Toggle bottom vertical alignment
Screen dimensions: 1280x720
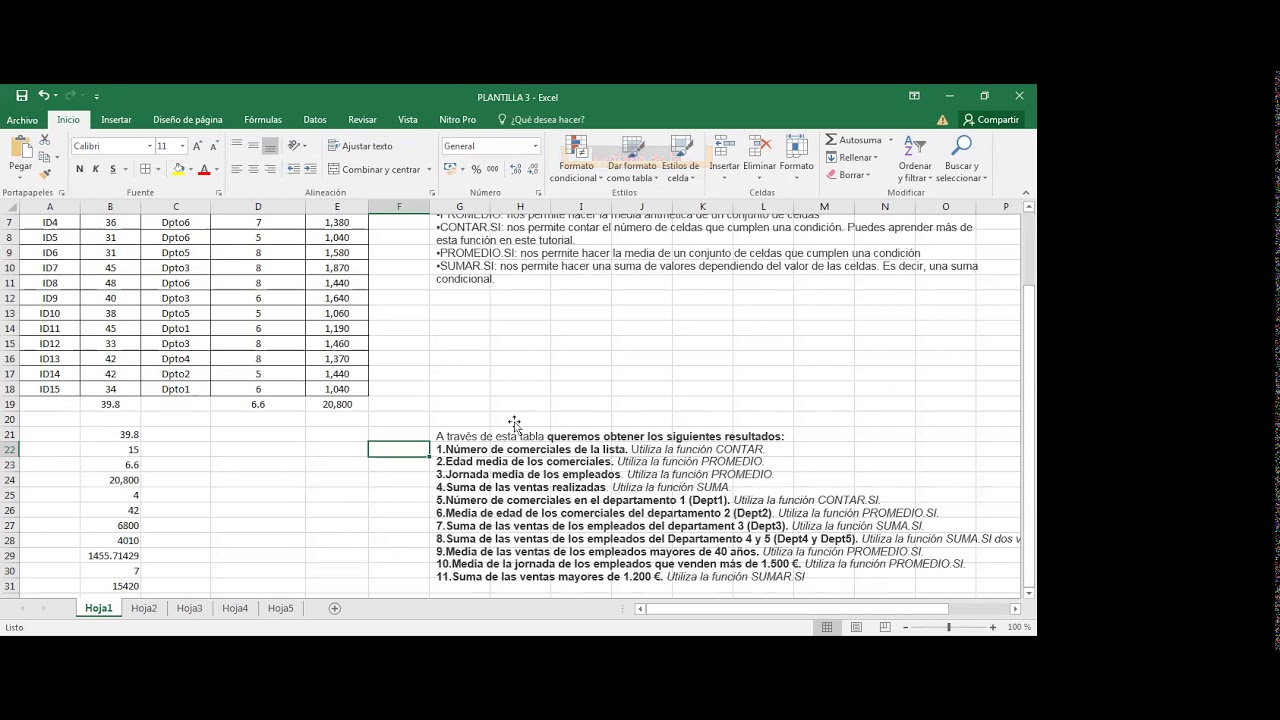click(x=269, y=146)
